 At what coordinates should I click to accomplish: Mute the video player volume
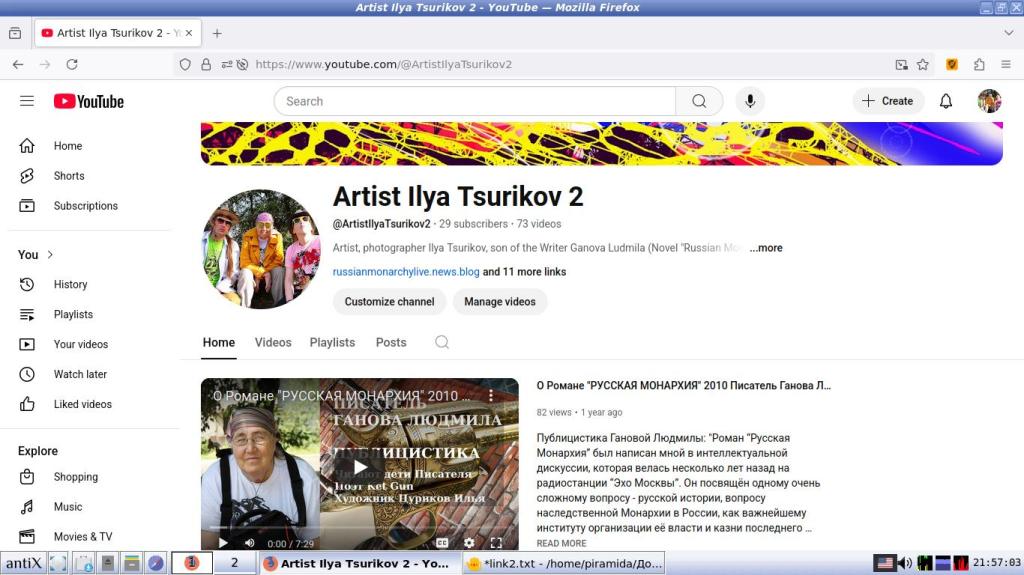249,543
